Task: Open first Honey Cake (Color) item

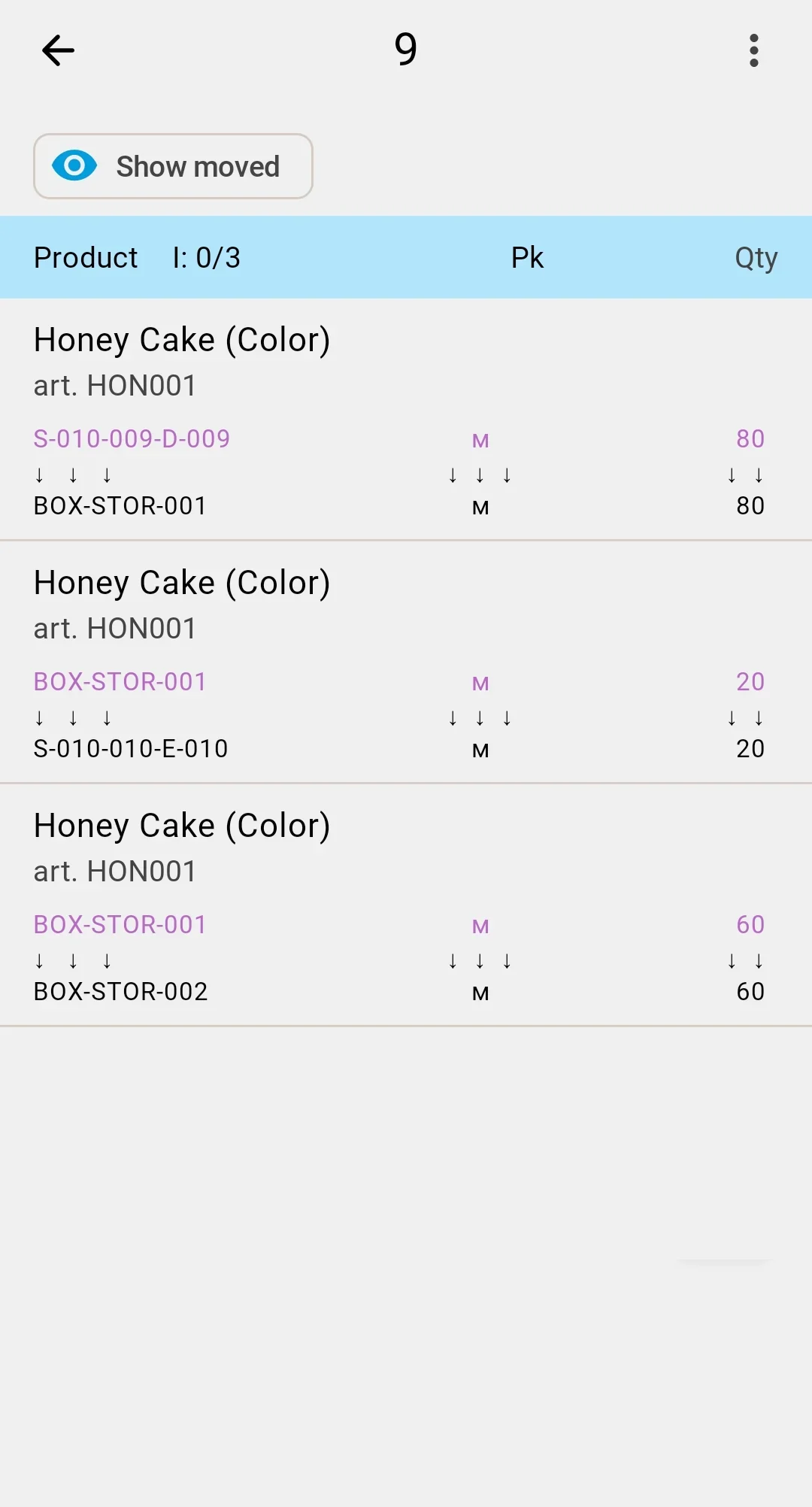Action: (406, 420)
